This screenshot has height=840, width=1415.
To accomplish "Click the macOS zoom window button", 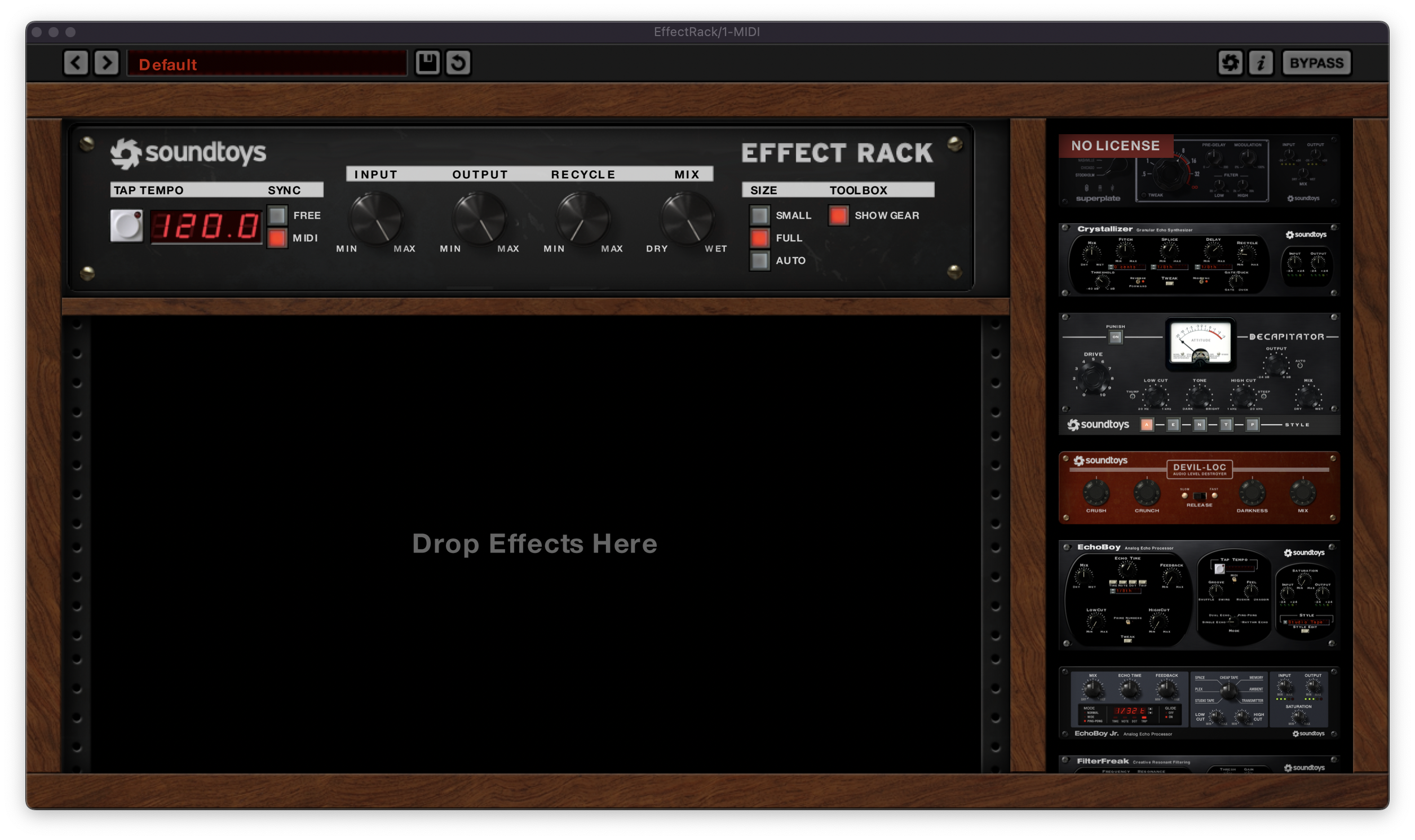I will tap(71, 32).
